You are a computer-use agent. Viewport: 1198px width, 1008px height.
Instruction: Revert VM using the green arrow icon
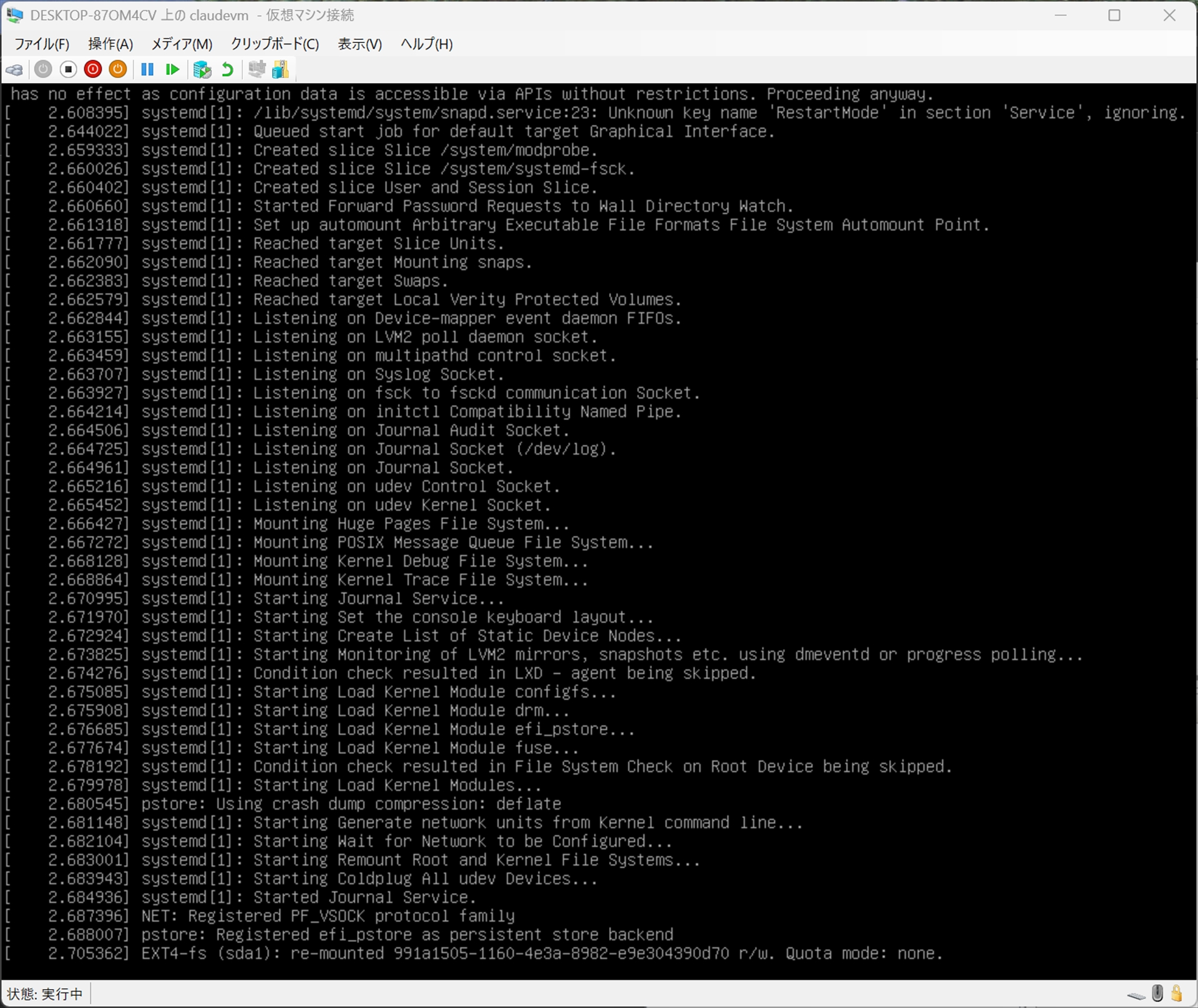tap(228, 69)
